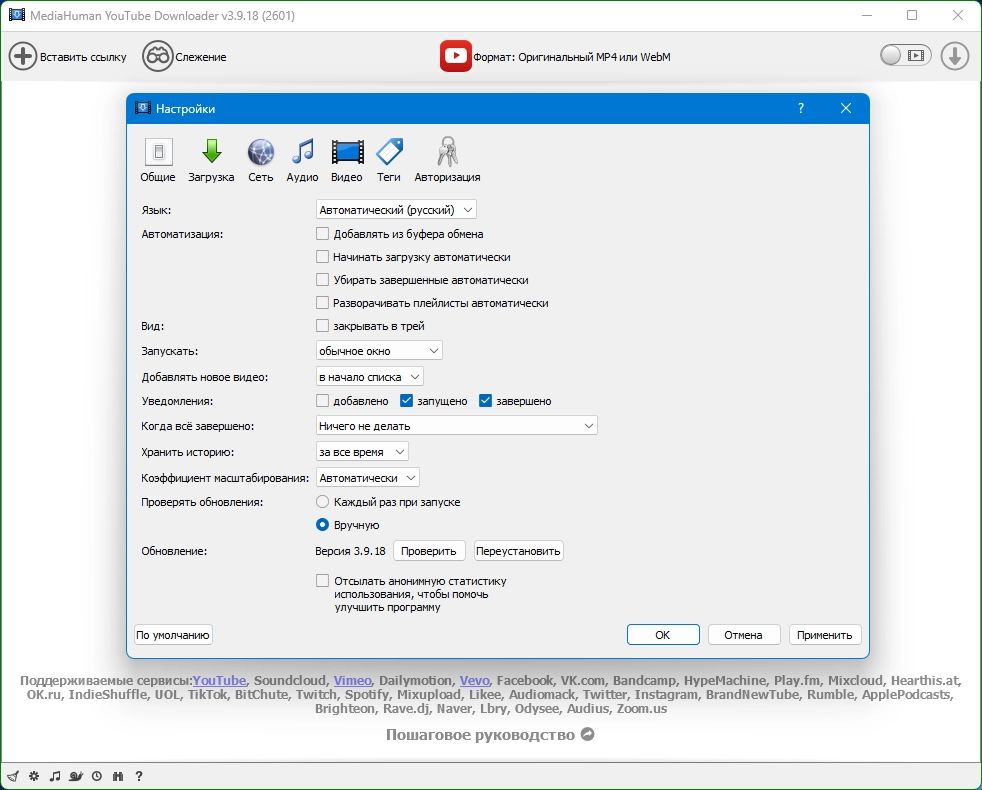Open the Видео film strip settings tab
Viewport: 982px width, 790px height.
pyautogui.click(x=347, y=160)
